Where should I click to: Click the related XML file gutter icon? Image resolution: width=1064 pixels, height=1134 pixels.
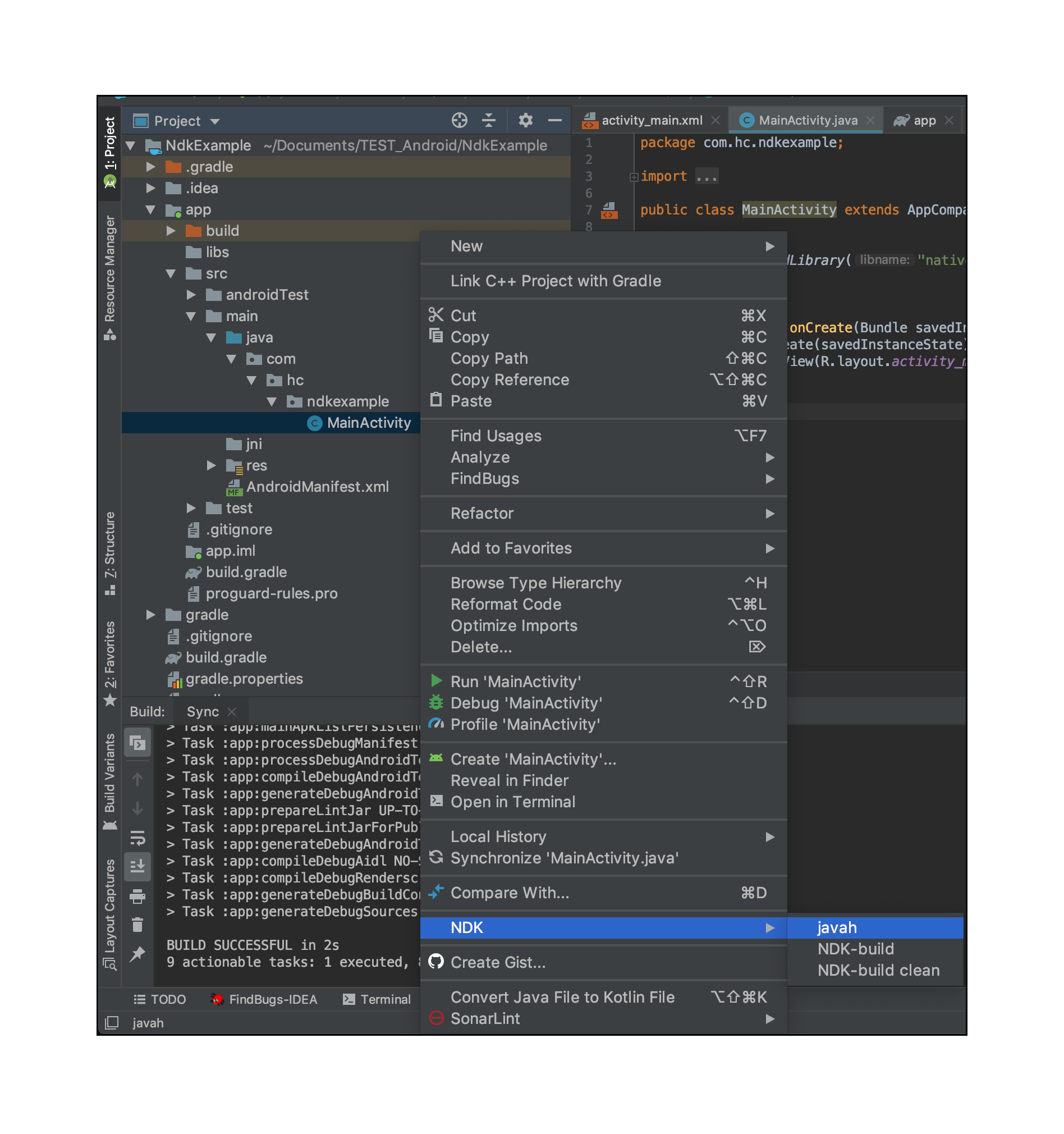609,211
